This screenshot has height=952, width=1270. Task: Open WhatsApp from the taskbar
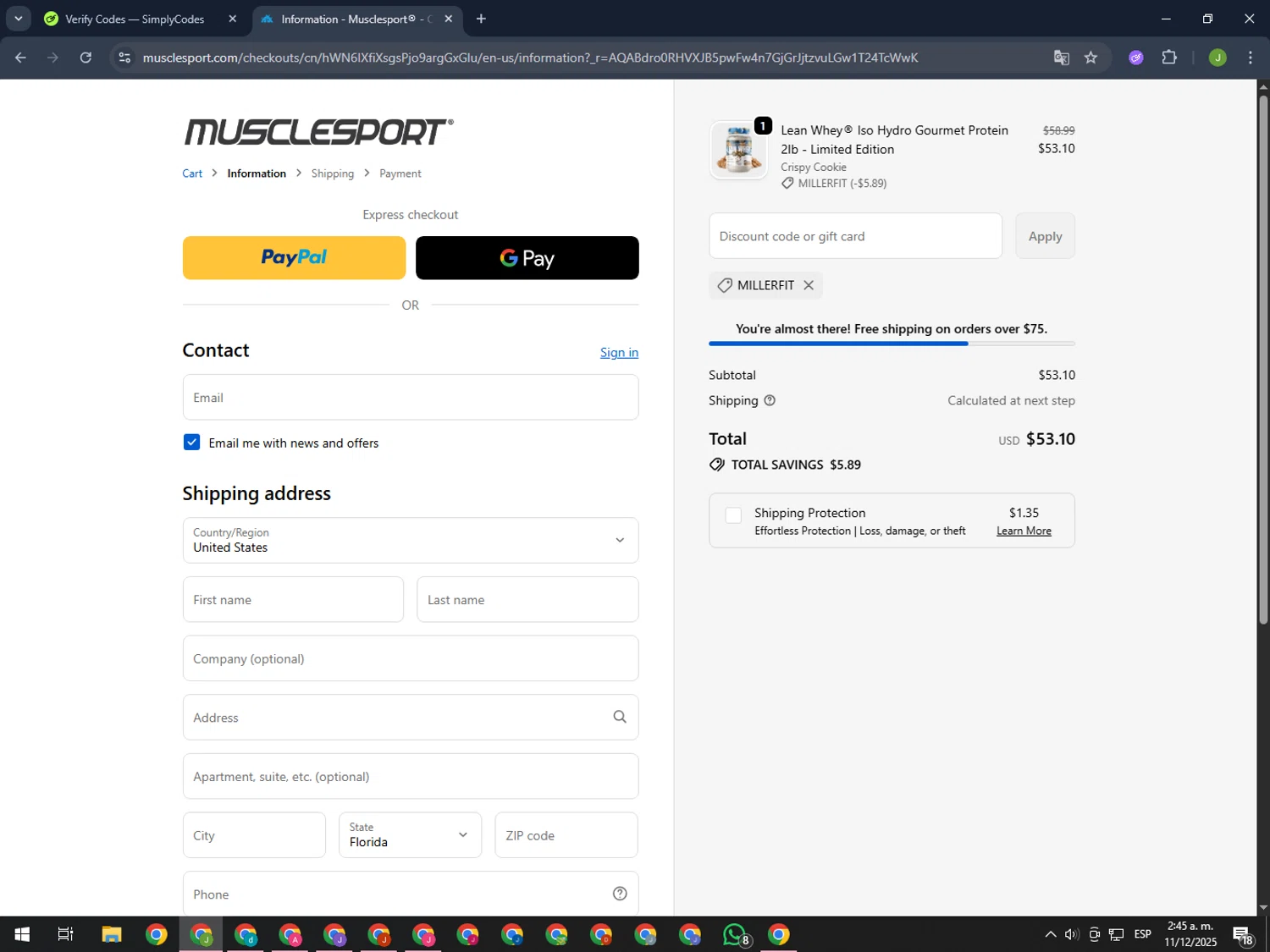[735, 934]
